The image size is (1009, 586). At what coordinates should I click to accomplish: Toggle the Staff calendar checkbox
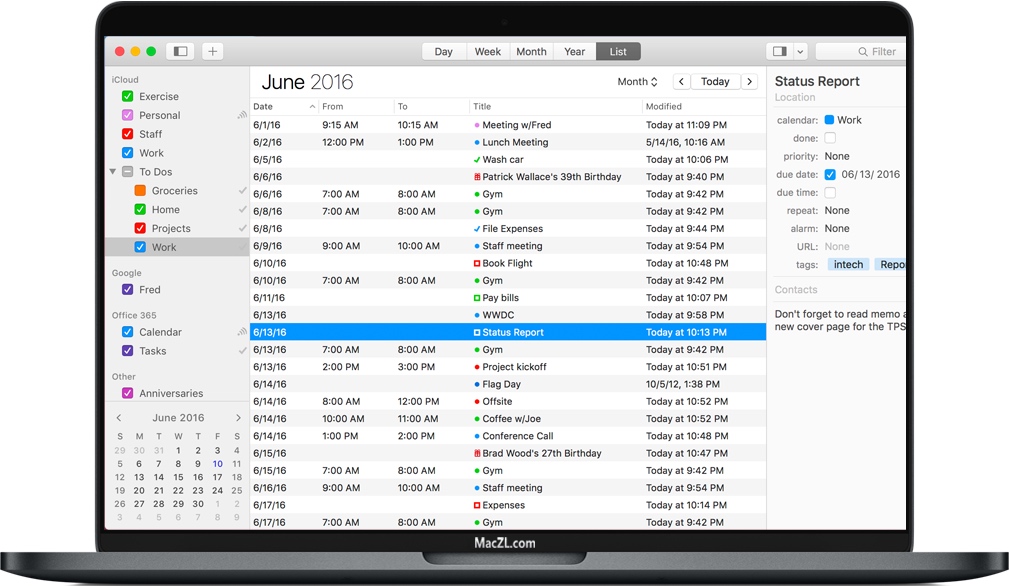point(127,134)
